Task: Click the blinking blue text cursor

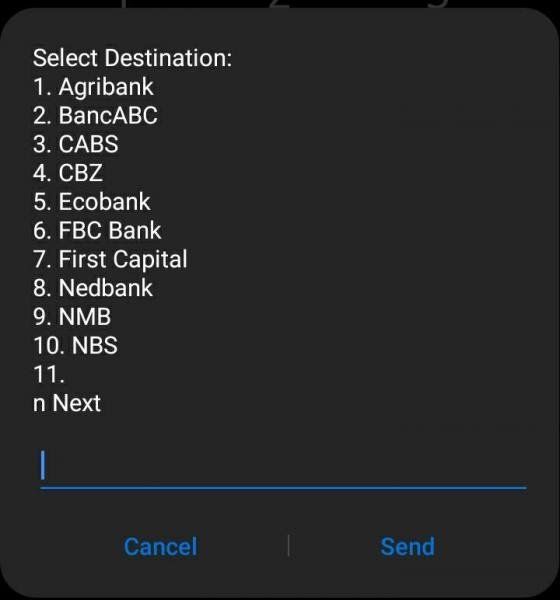Action: click(x=43, y=465)
